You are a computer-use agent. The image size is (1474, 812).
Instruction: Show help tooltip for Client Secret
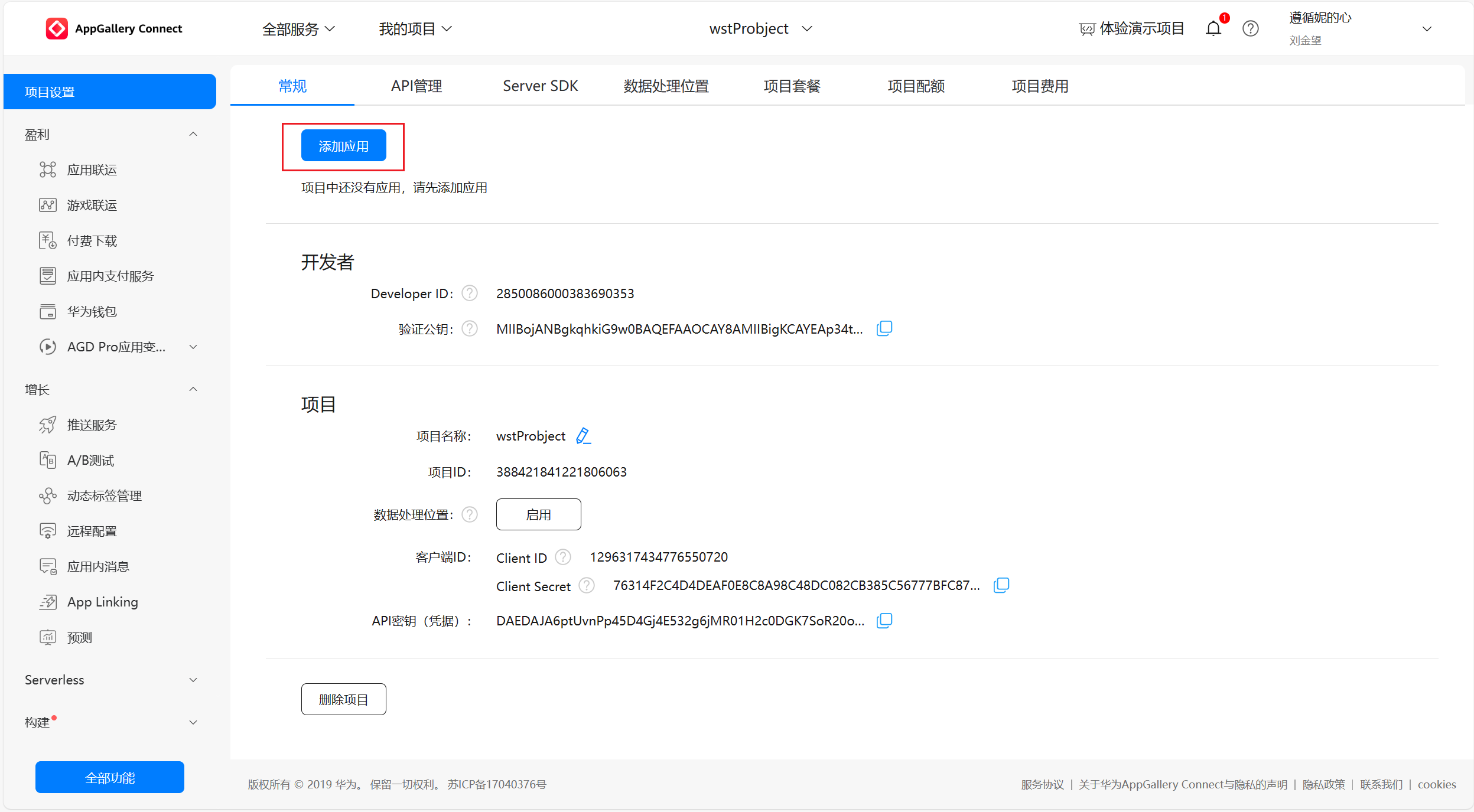587,585
